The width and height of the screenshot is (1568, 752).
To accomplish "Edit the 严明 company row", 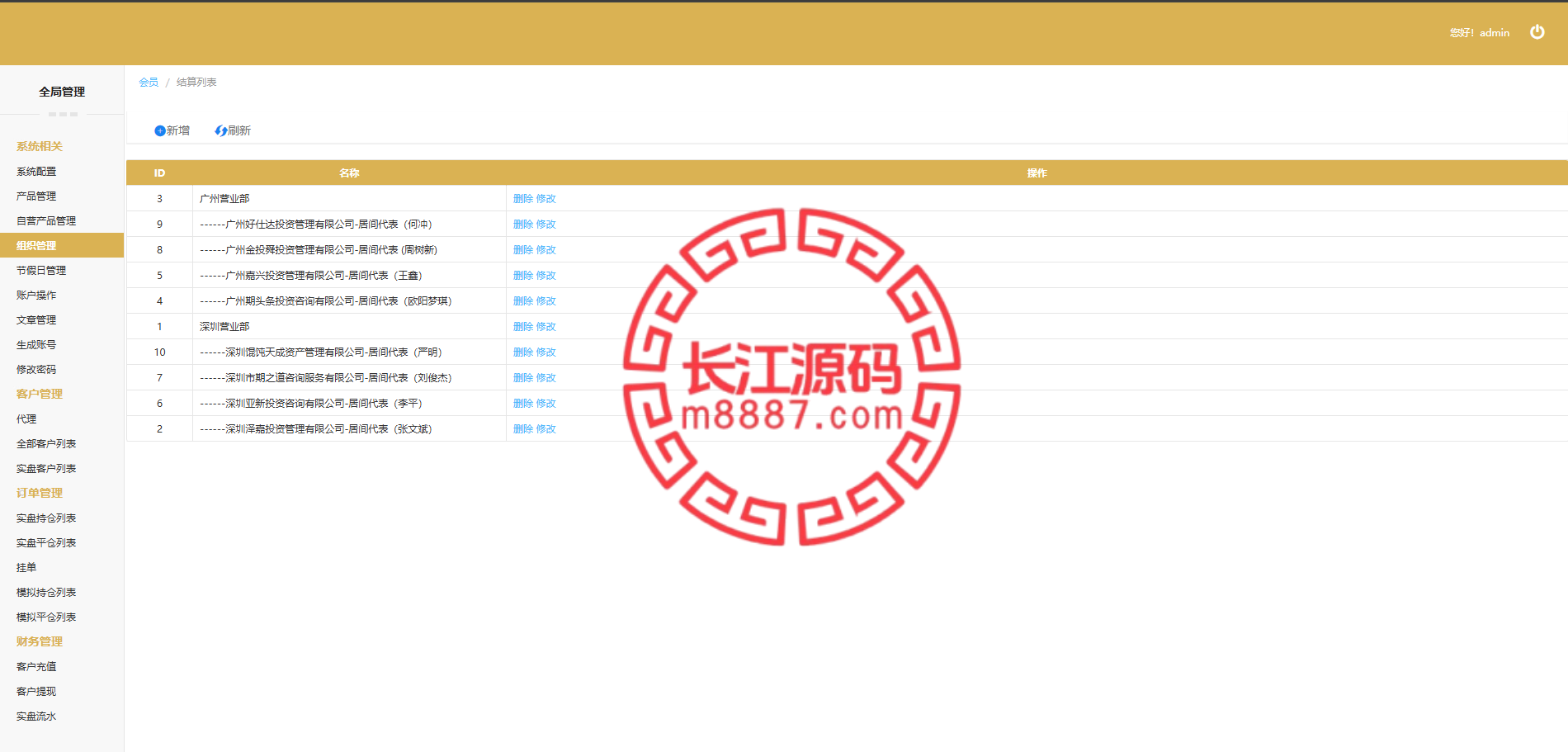I will (546, 352).
